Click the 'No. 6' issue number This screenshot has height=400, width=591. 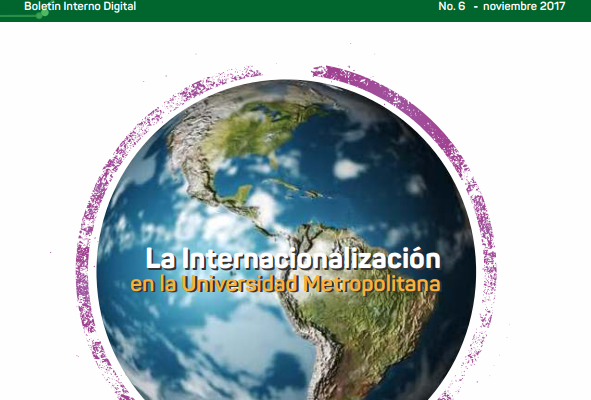point(452,6)
